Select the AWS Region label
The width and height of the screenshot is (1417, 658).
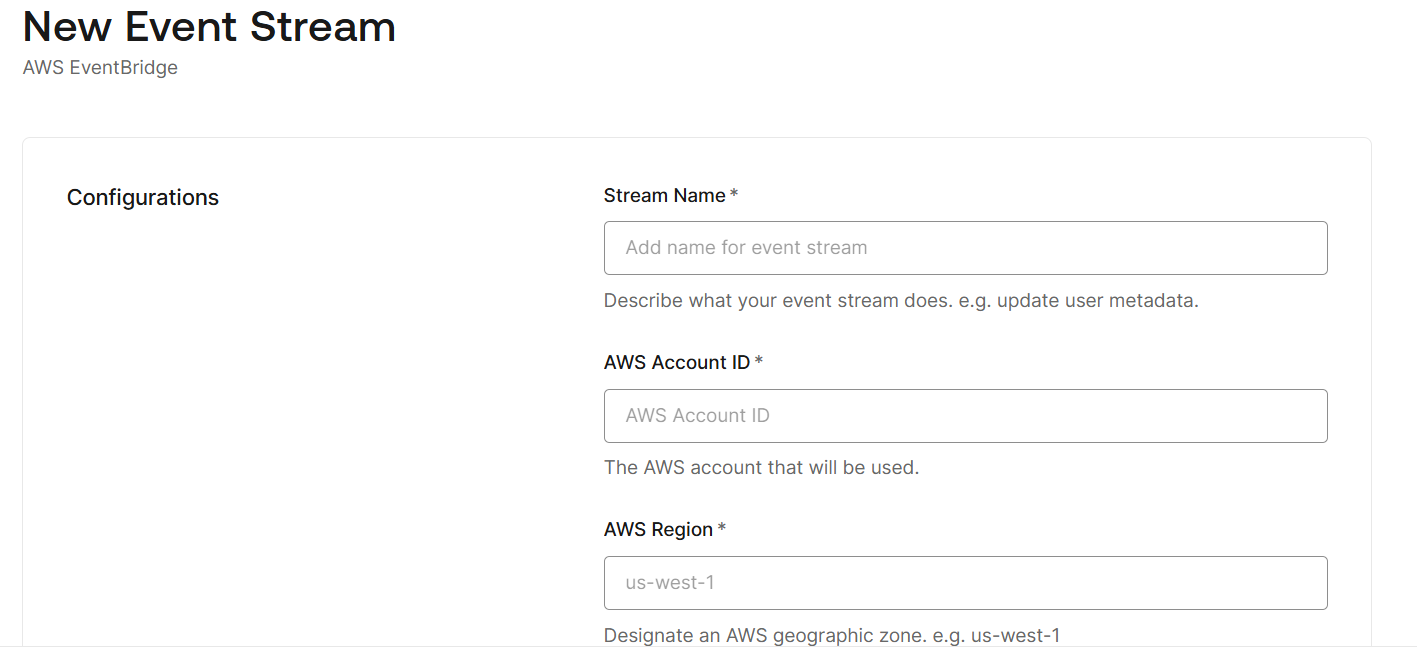pos(659,529)
